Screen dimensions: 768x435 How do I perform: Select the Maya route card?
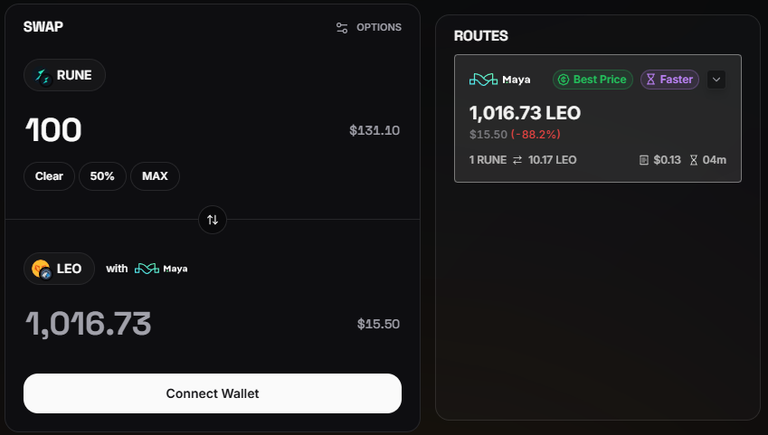point(598,119)
